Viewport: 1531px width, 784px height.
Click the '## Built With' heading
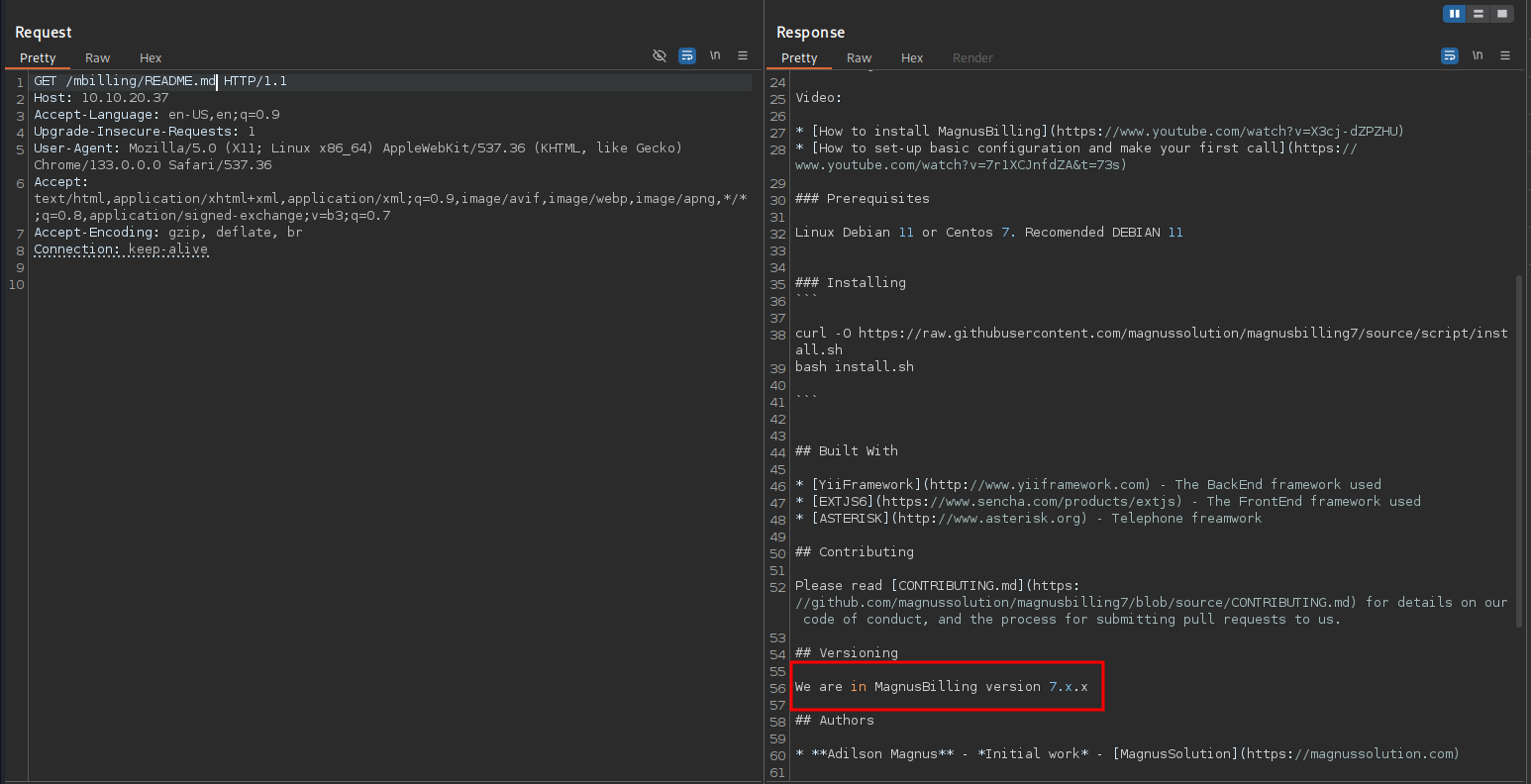tap(846, 451)
